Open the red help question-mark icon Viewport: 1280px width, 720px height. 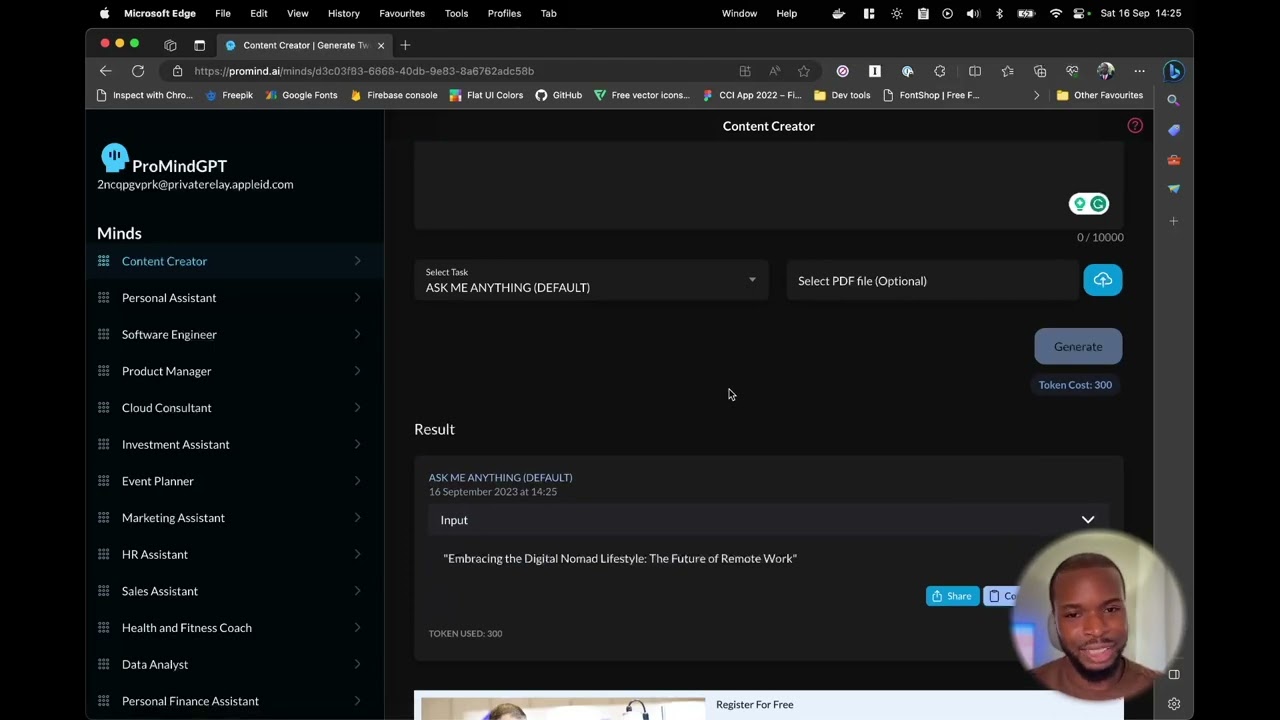(x=1134, y=125)
